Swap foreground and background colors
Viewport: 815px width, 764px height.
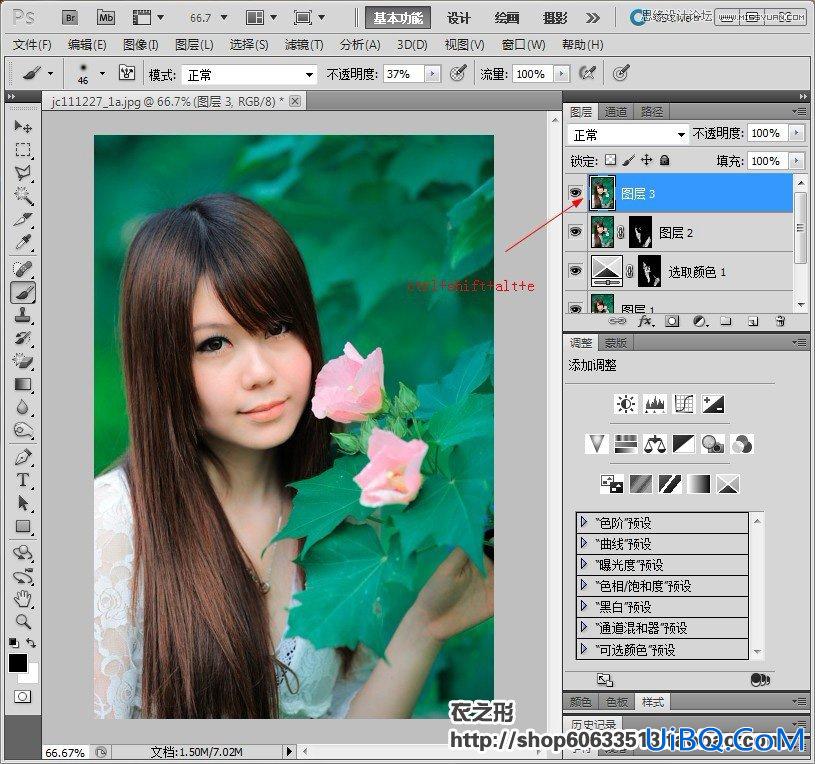pyautogui.click(x=32, y=642)
